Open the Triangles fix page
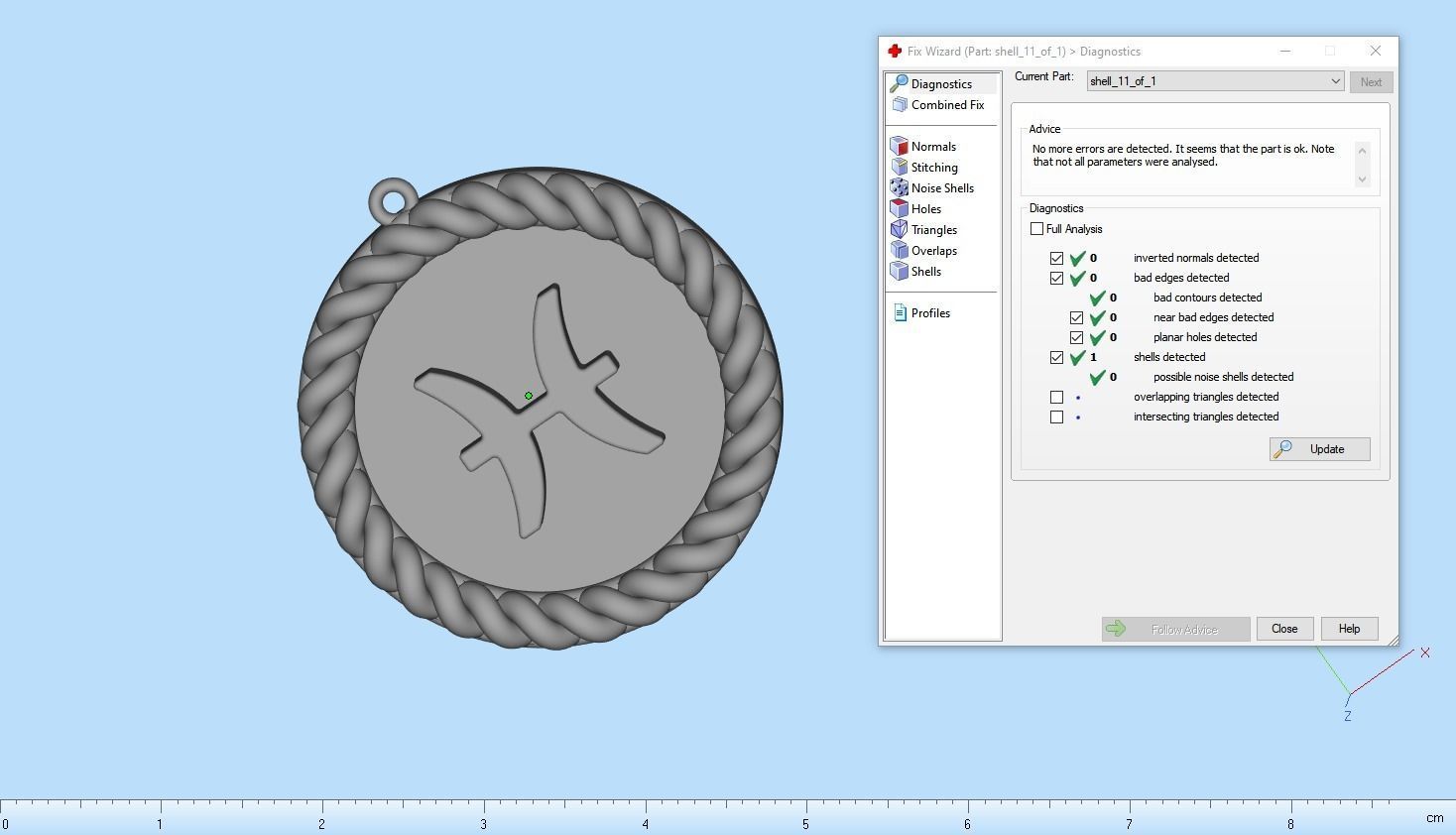 pos(934,230)
